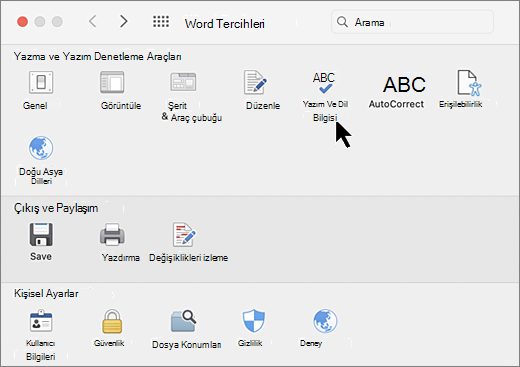This screenshot has width=520, height=367.
Task: Open Kullanıcı Bilgileri settings
Action: (x=41, y=321)
